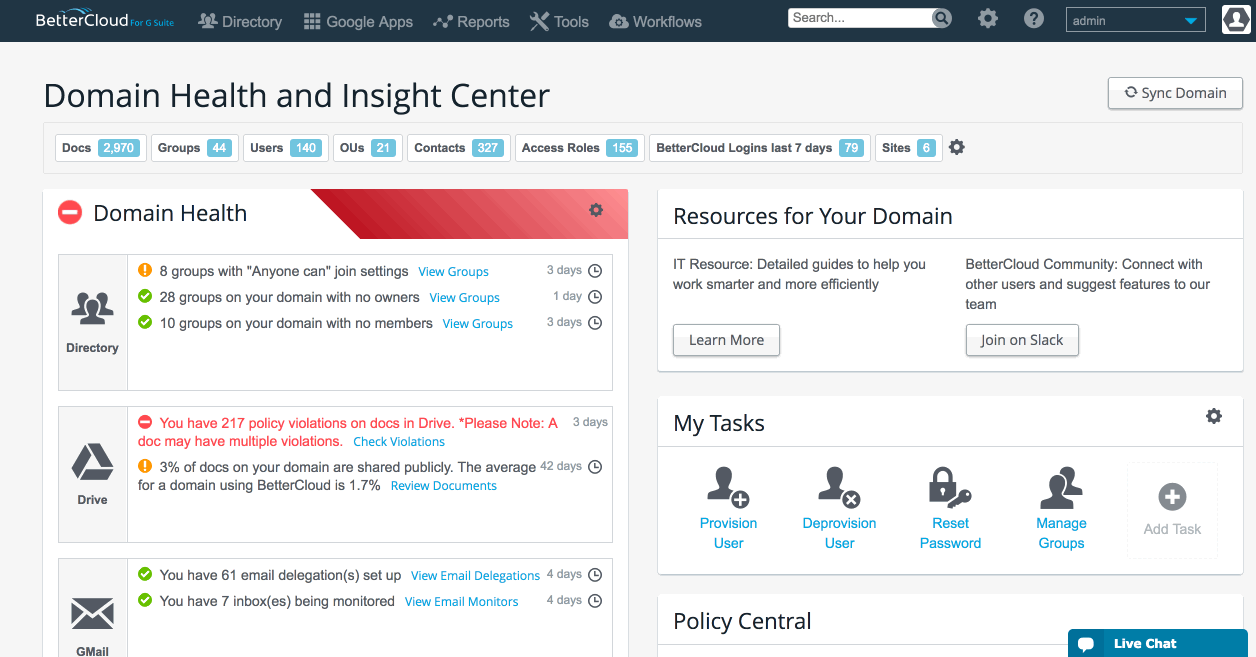Open the Google Apps menu

pos(358,21)
